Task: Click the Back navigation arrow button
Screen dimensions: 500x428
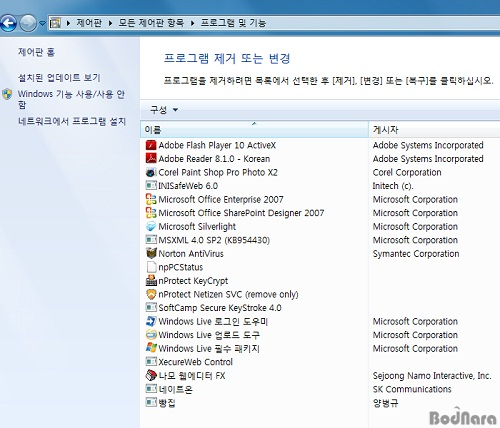Action: (8, 23)
